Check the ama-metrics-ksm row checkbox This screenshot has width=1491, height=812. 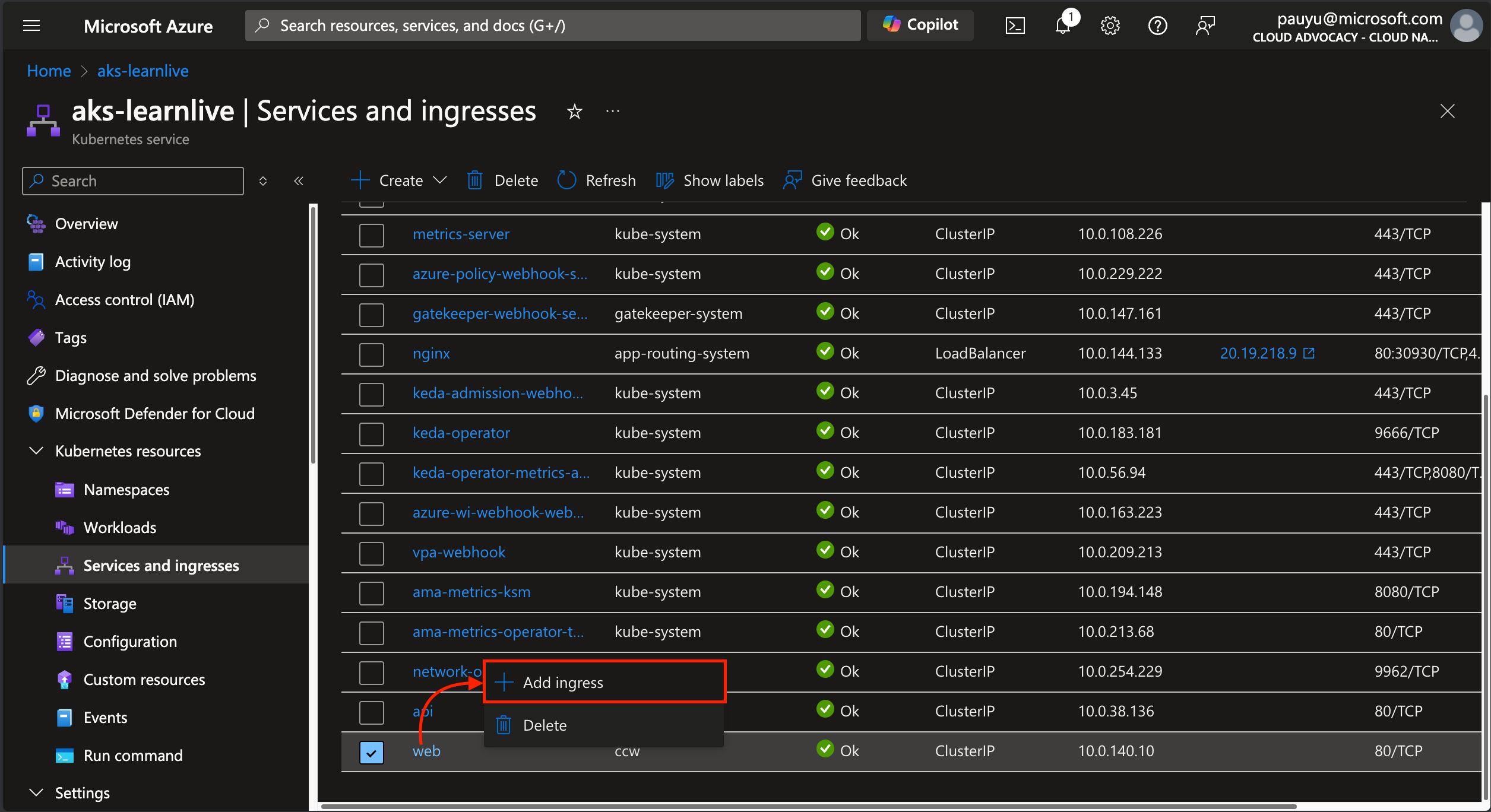coord(372,593)
